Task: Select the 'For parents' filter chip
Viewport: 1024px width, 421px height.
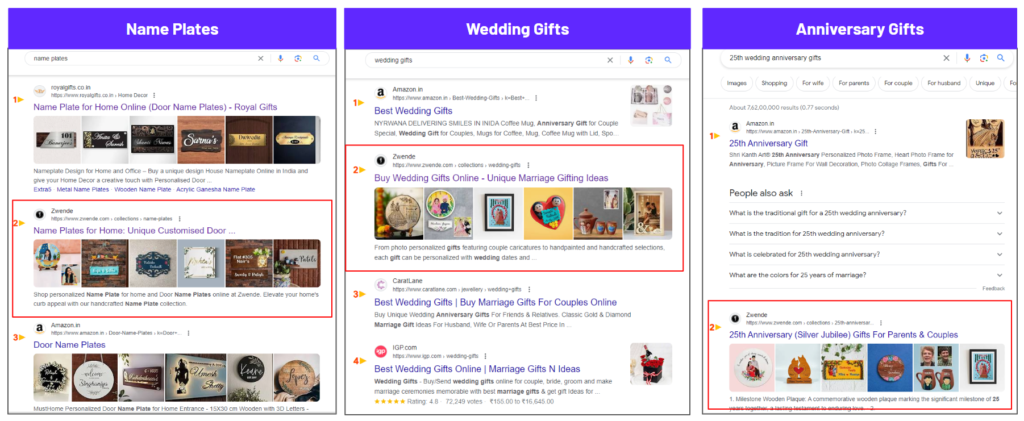Action: (x=854, y=84)
